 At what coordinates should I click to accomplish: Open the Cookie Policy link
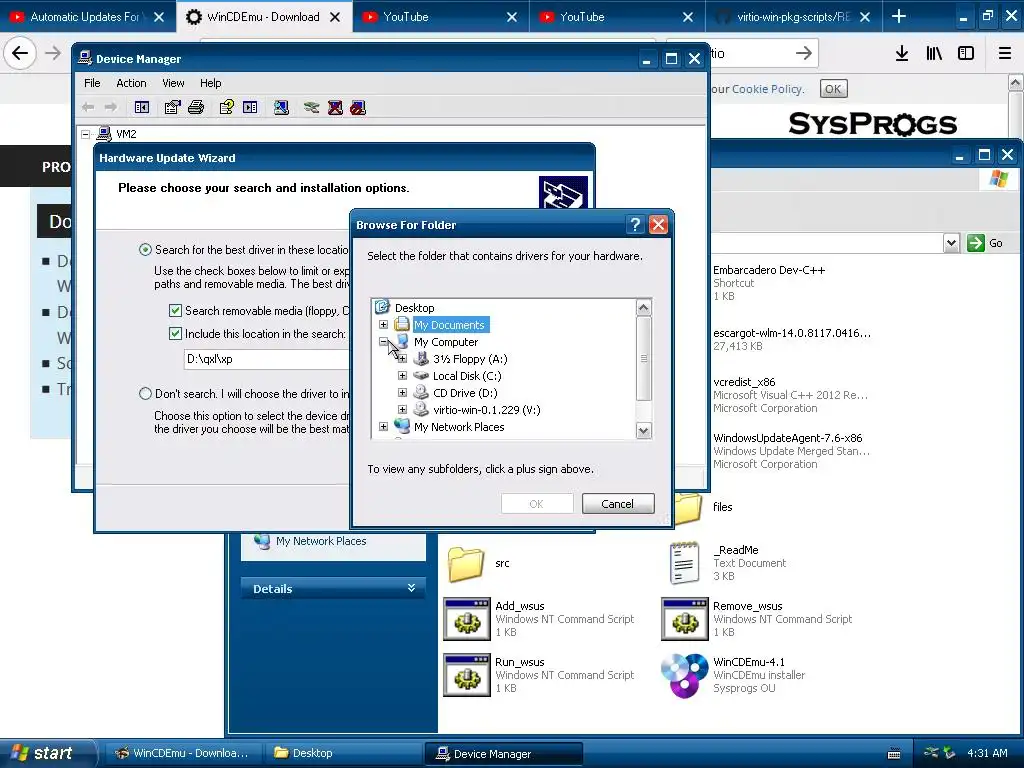coord(767,89)
